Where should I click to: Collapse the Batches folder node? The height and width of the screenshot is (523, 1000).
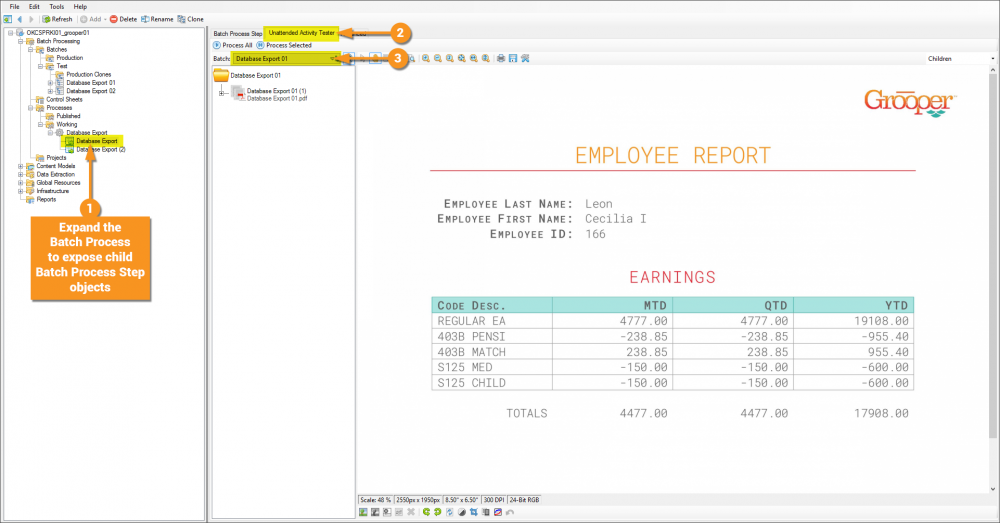(x=31, y=49)
